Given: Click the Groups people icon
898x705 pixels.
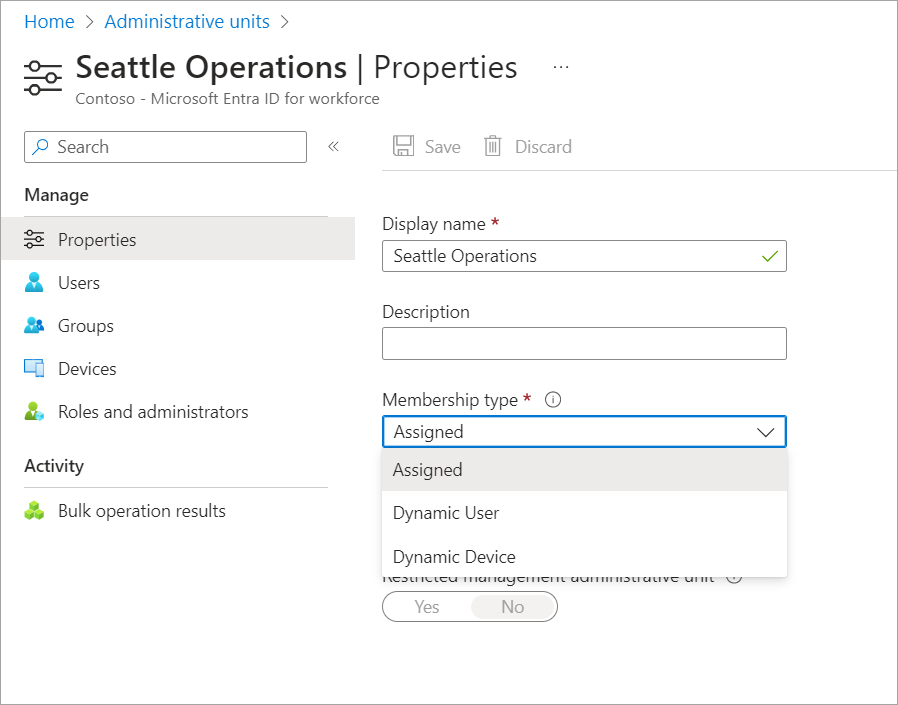Looking at the screenshot, I should pos(34,326).
